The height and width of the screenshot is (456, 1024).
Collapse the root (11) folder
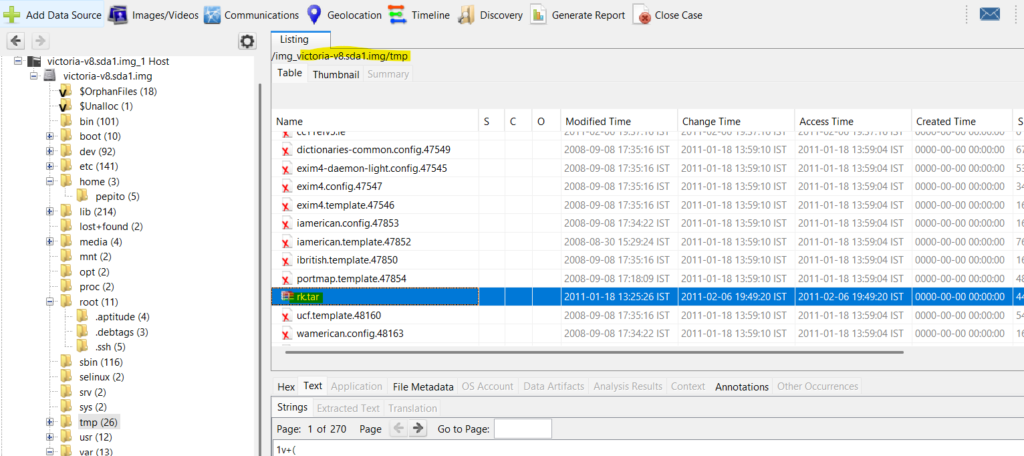pyautogui.click(x=50, y=302)
